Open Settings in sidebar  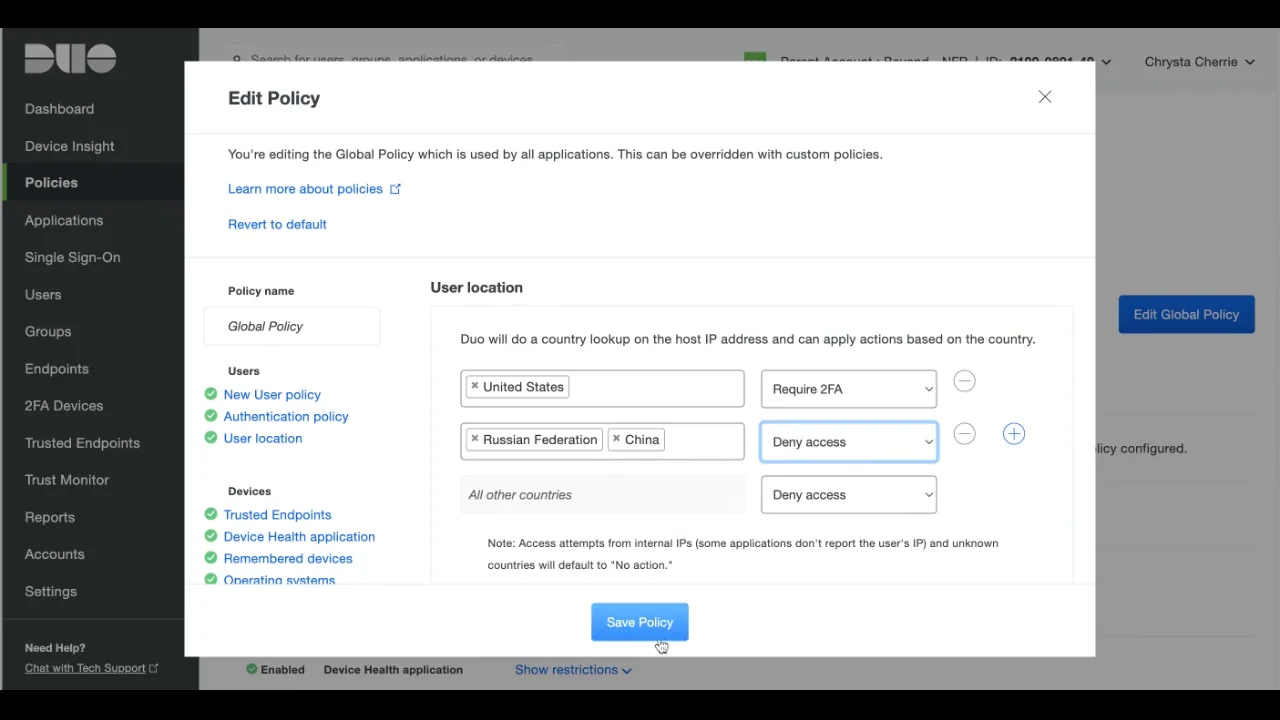tap(51, 591)
